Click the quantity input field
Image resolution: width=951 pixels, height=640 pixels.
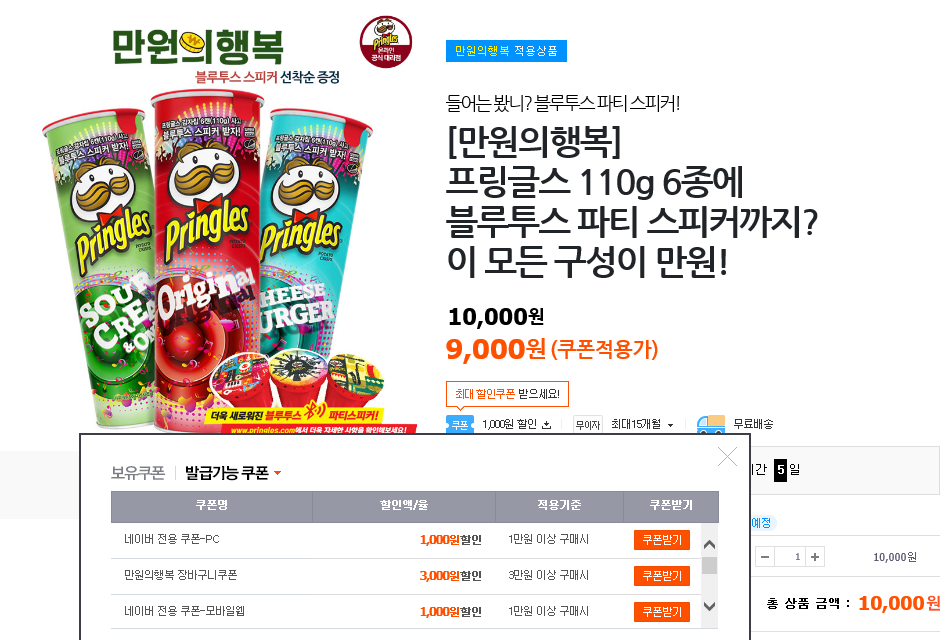(x=790, y=556)
